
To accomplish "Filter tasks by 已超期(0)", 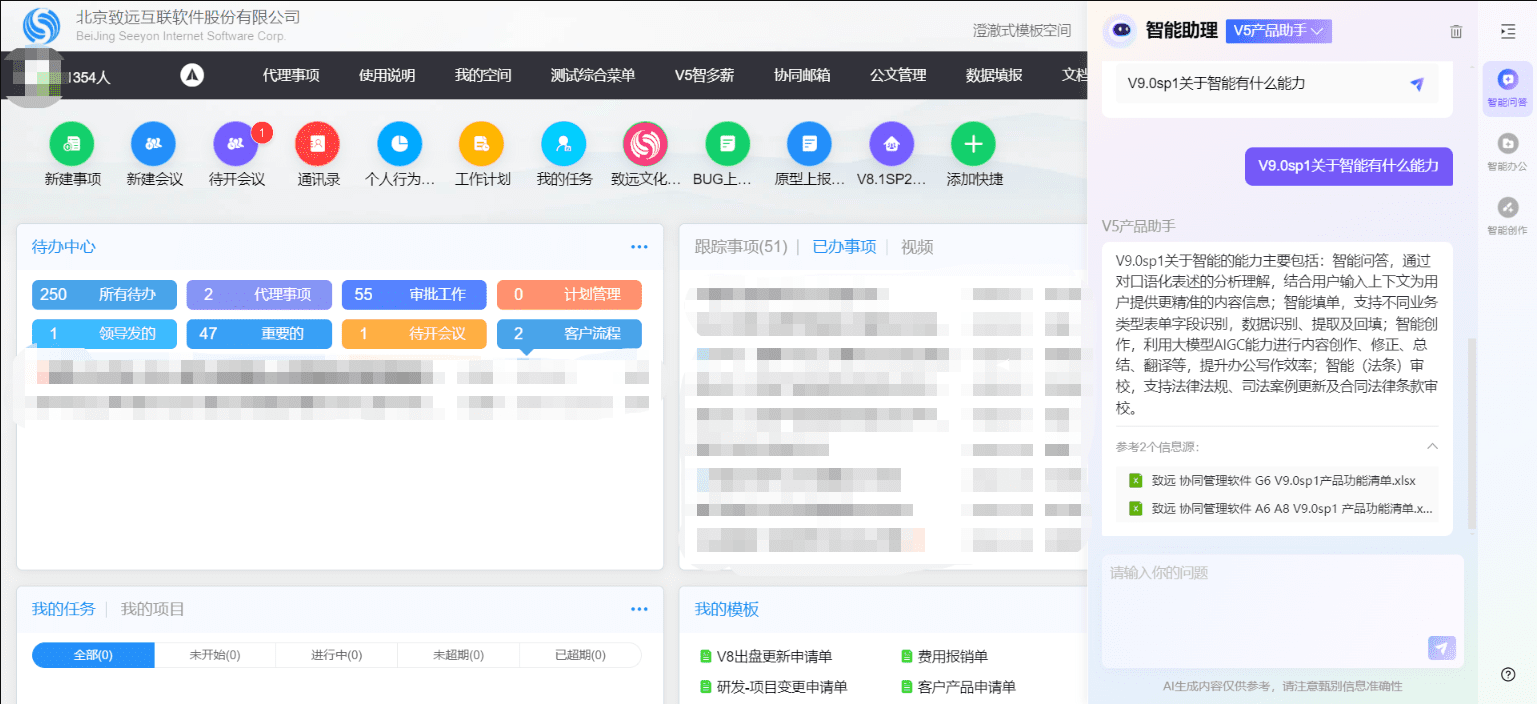I will point(580,655).
